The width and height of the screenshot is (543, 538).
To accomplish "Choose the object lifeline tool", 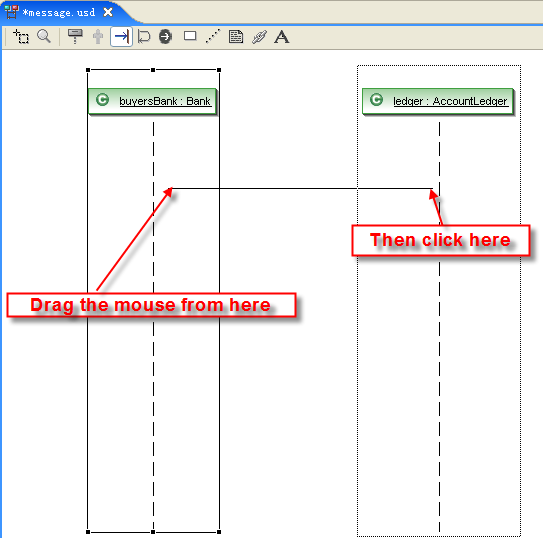I will pyautogui.click(x=75, y=36).
